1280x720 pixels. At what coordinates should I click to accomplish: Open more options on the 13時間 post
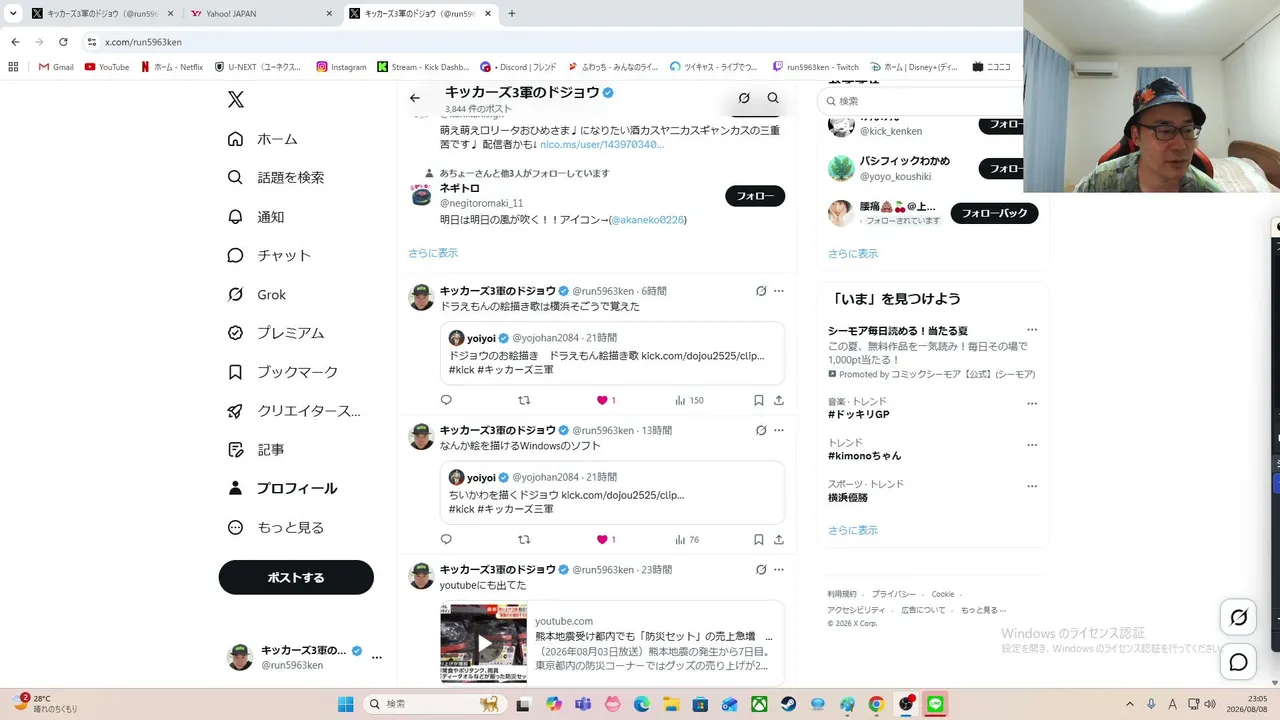click(779, 430)
